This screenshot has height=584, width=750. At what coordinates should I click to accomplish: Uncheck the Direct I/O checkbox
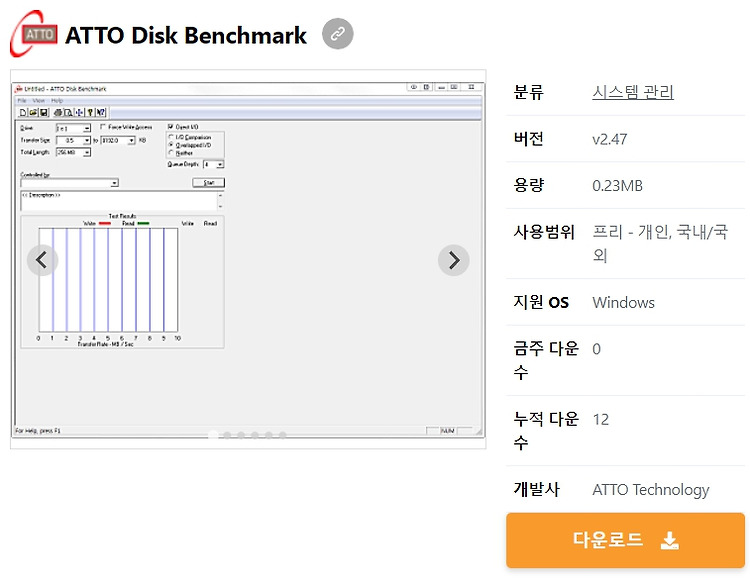point(170,127)
